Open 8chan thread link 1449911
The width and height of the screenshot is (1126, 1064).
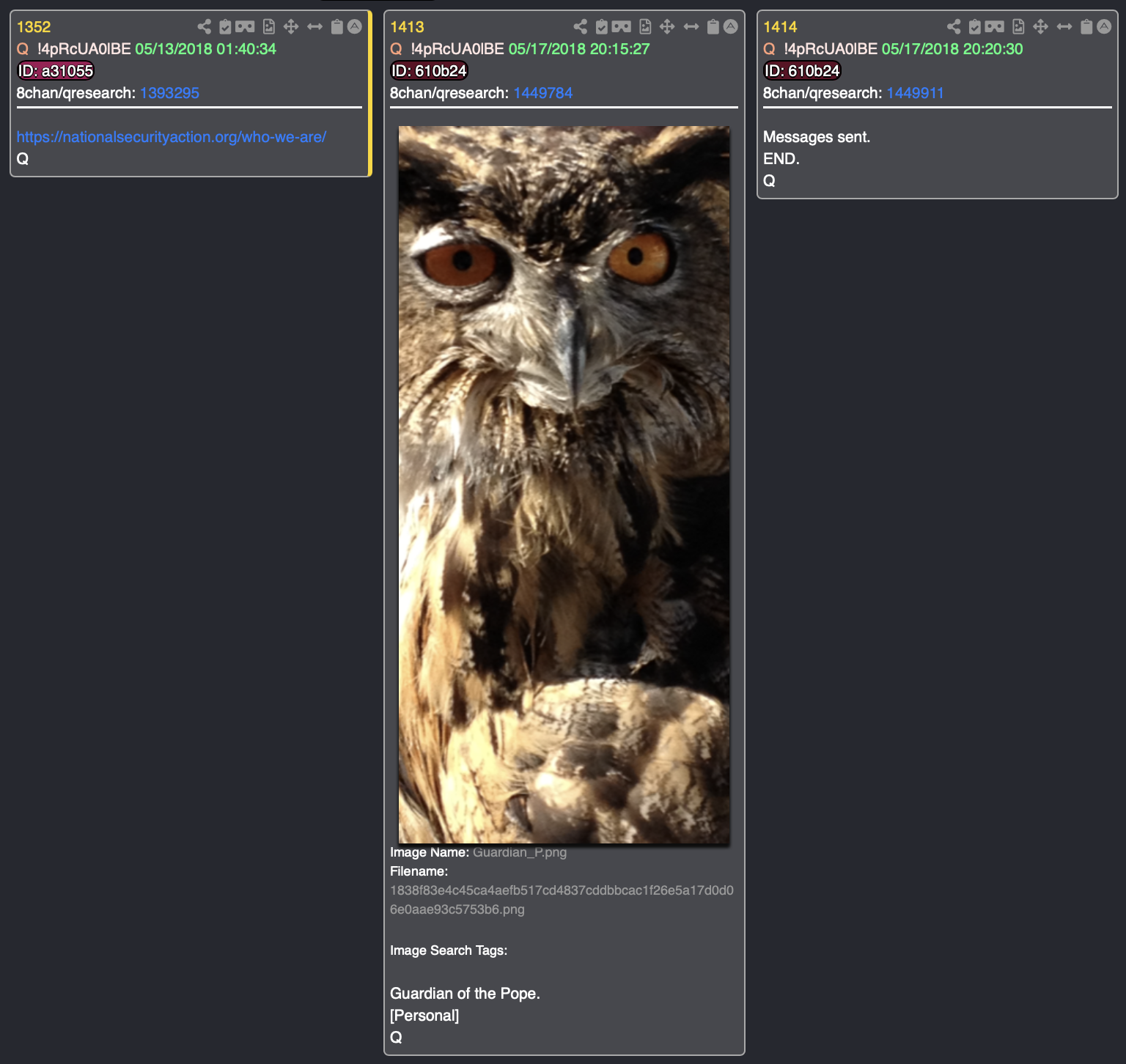point(916,93)
